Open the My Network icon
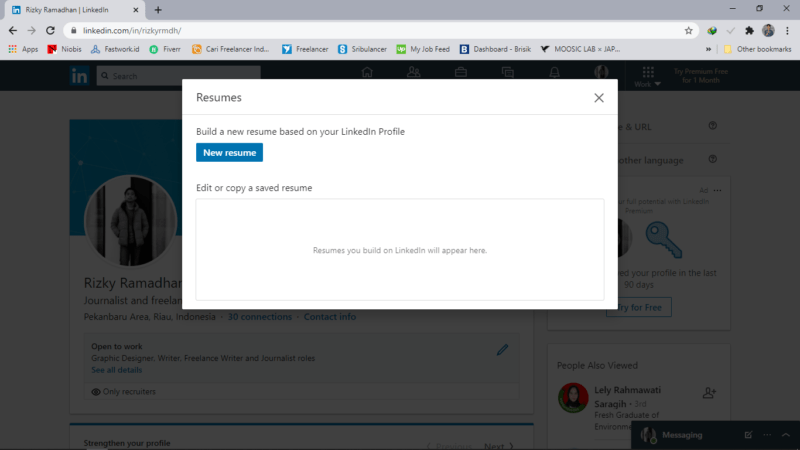800x450 pixels. pyautogui.click(x=414, y=72)
